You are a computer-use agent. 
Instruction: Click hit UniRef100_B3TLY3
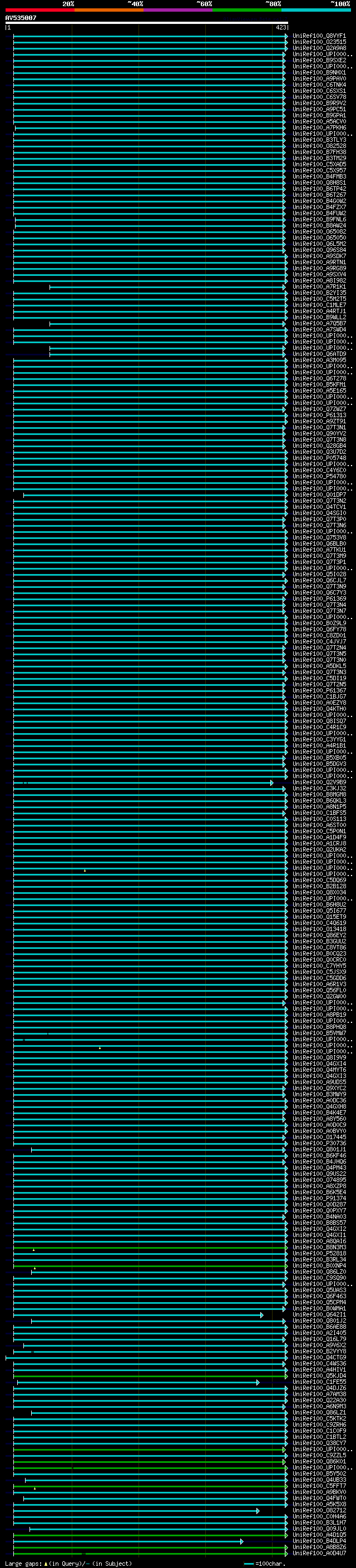(319, 140)
